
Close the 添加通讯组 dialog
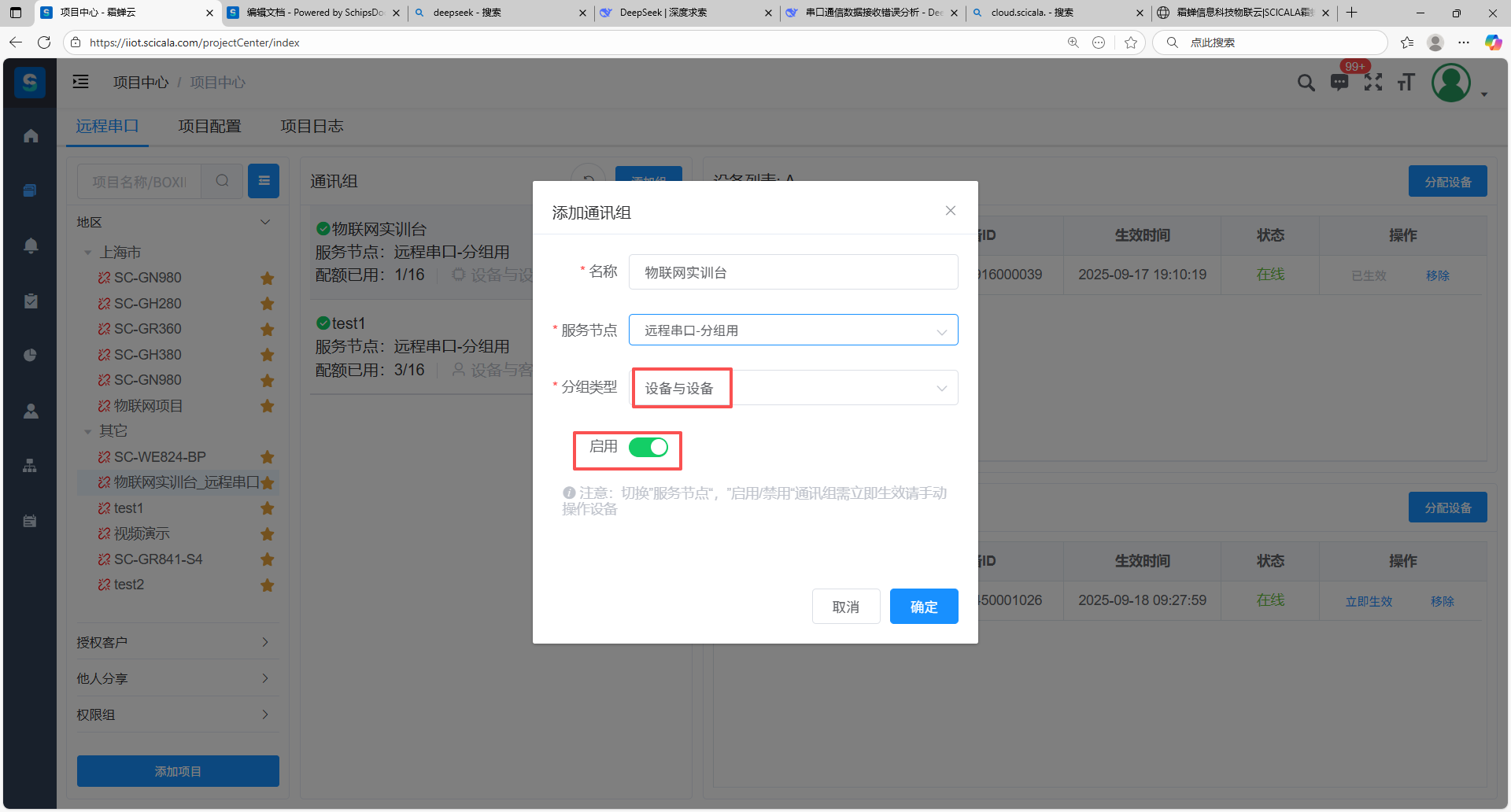click(x=950, y=211)
